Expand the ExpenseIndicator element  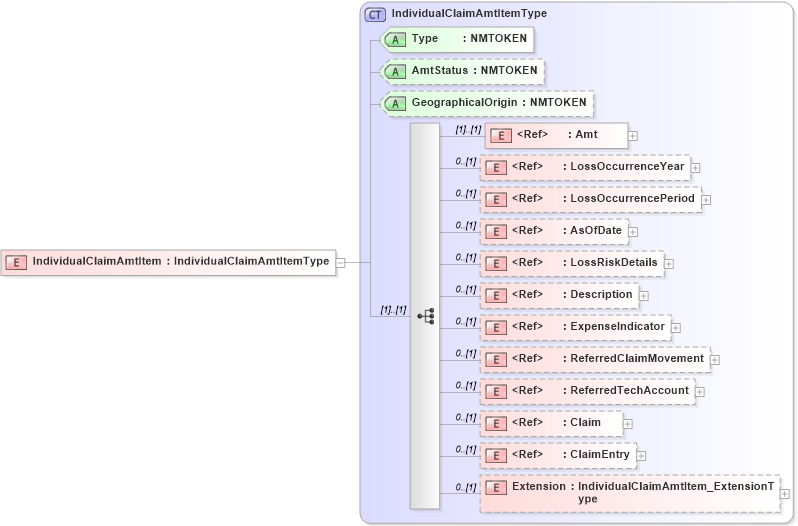coord(676,328)
